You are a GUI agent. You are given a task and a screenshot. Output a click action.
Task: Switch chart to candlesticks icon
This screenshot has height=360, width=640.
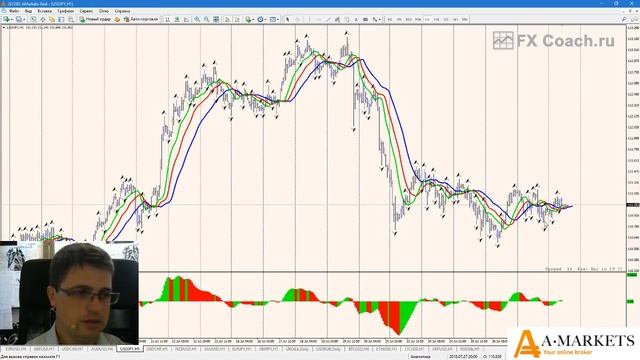[x=177, y=19]
